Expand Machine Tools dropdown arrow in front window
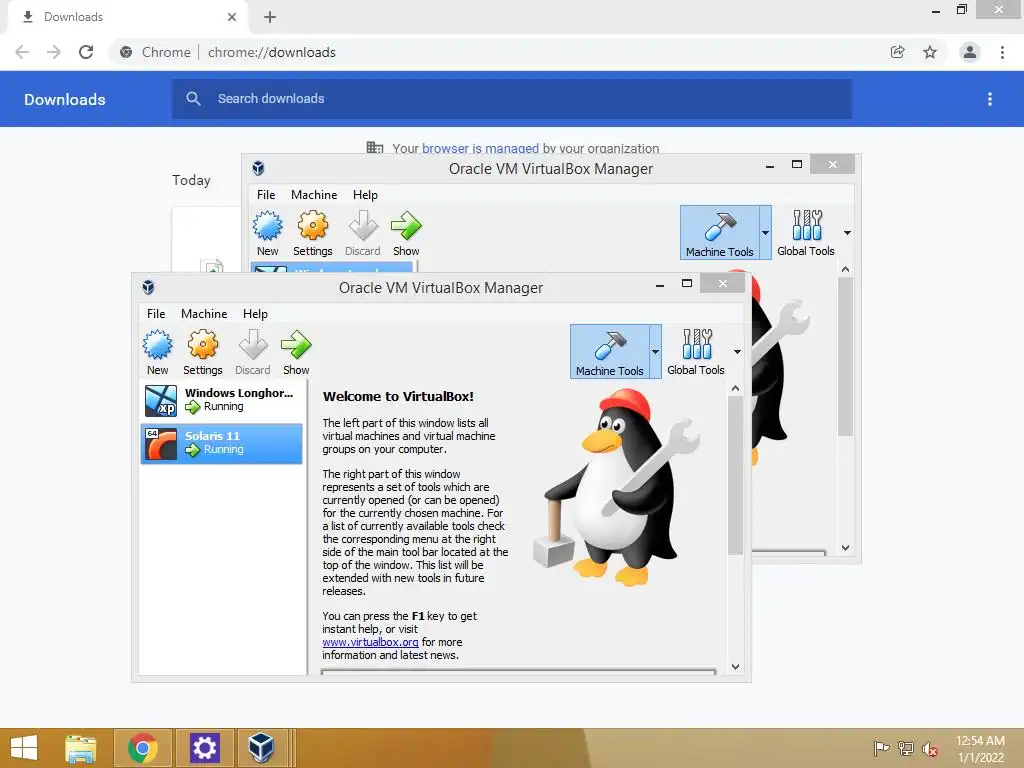 (x=655, y=352)
